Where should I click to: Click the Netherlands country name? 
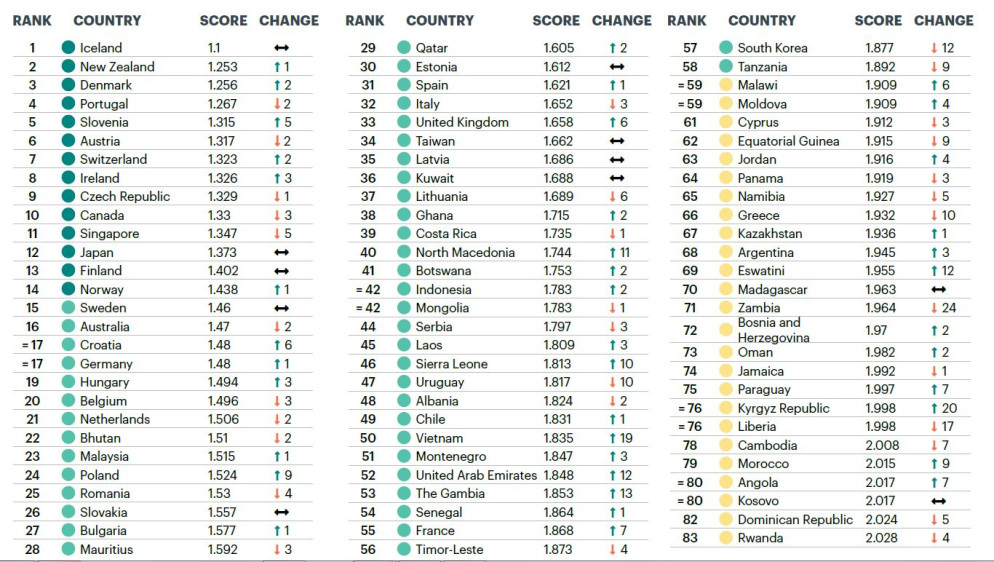(115, 419)
